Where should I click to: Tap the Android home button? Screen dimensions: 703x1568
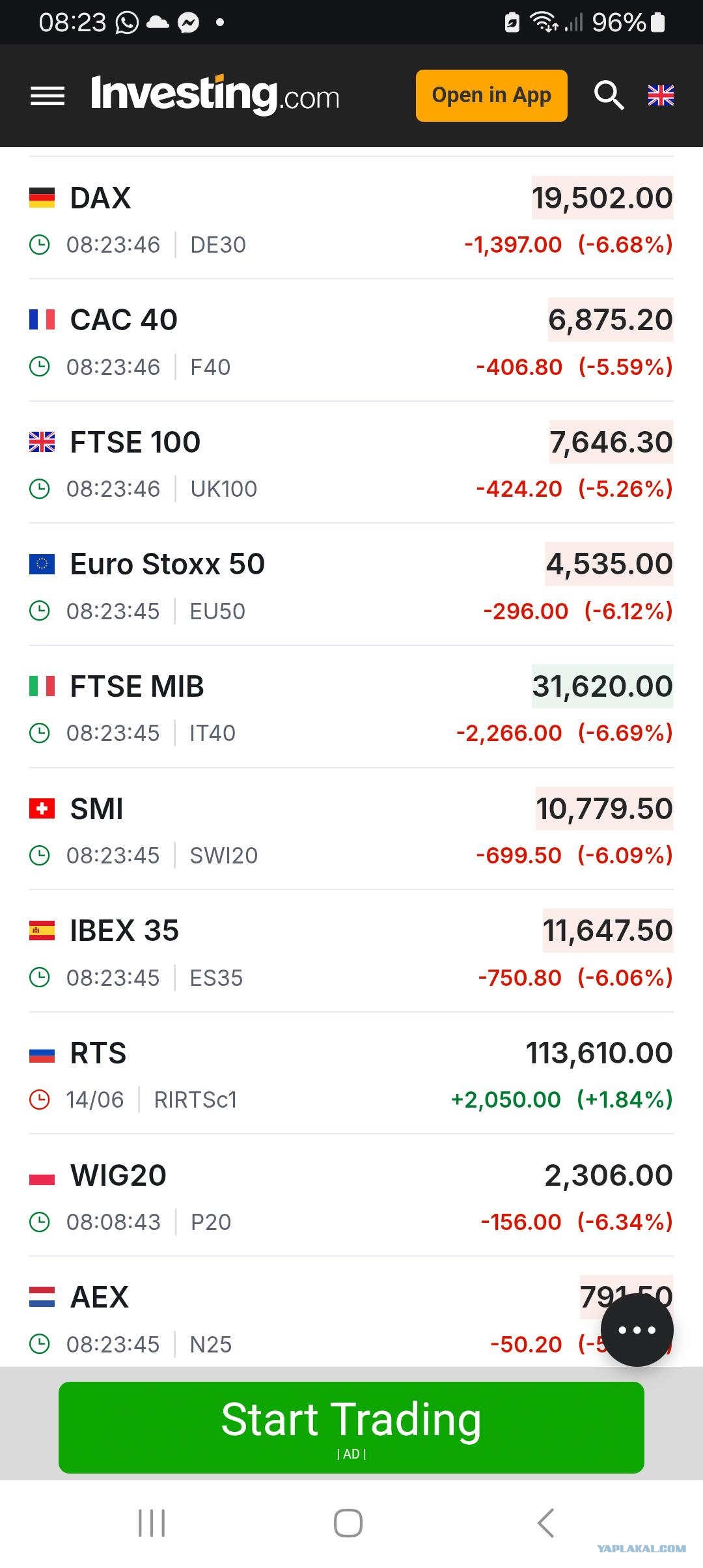(348, 1523)
